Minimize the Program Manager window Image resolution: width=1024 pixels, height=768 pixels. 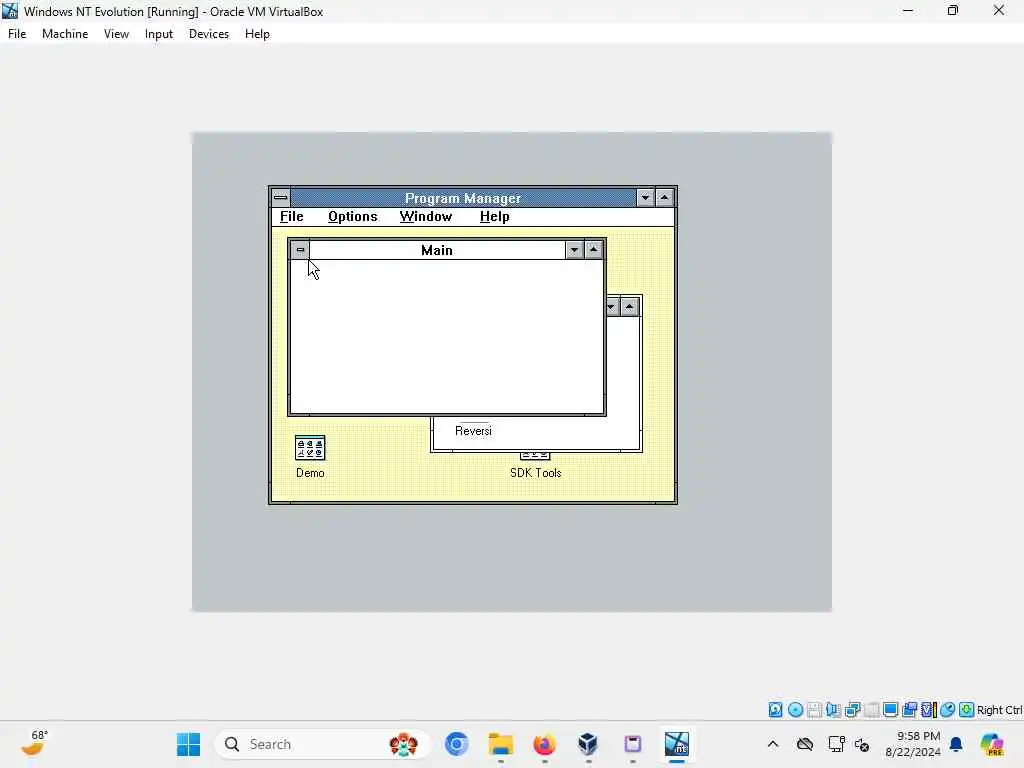click(645, 197)
